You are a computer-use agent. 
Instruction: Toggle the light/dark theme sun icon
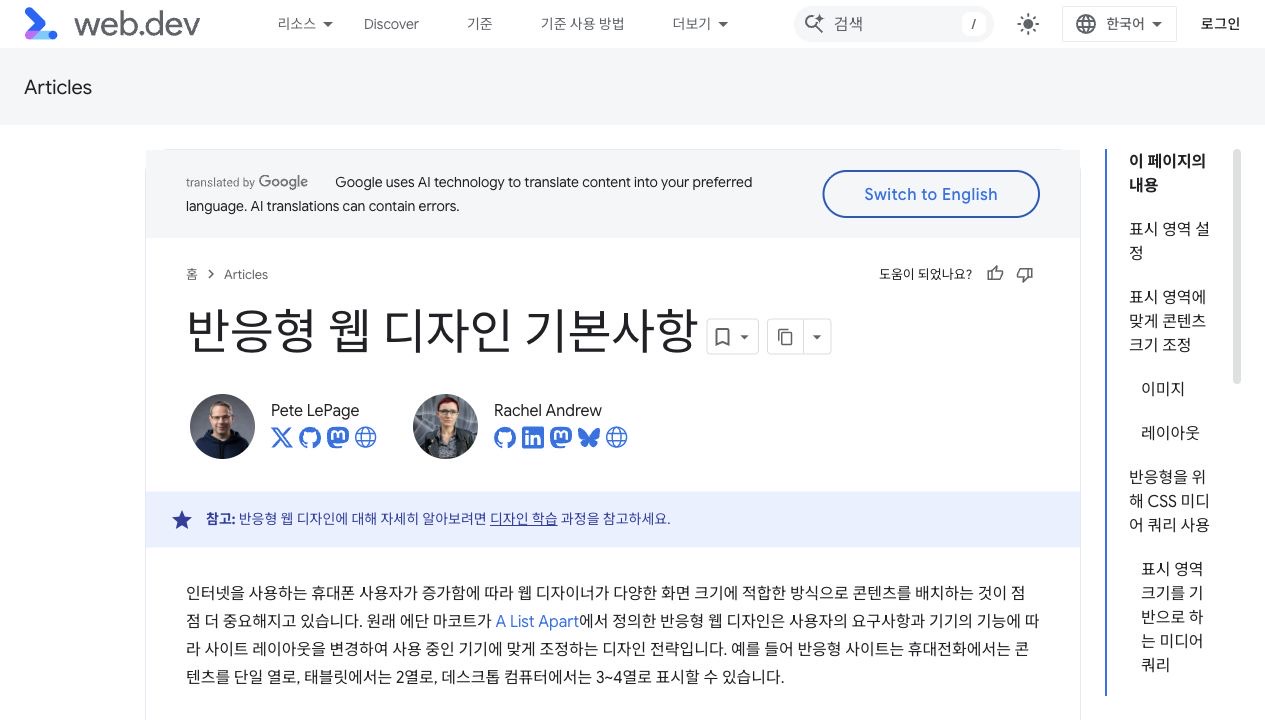(x=1028, y=24)
